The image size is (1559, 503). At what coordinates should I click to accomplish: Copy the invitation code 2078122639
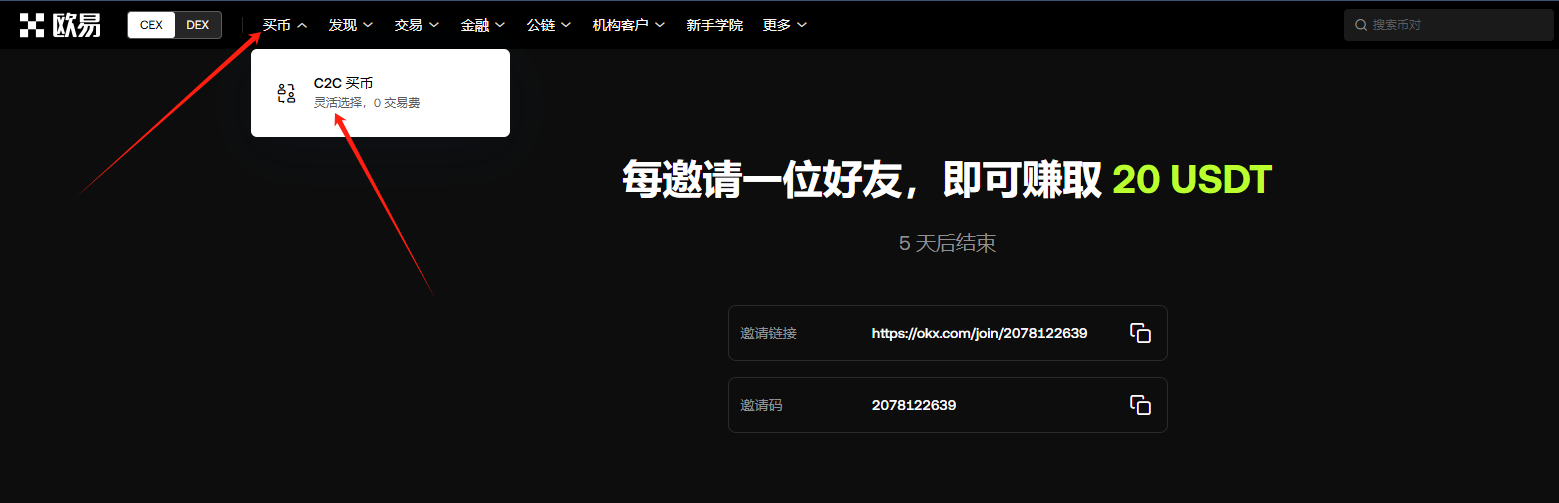click(x=1140, y=405)
